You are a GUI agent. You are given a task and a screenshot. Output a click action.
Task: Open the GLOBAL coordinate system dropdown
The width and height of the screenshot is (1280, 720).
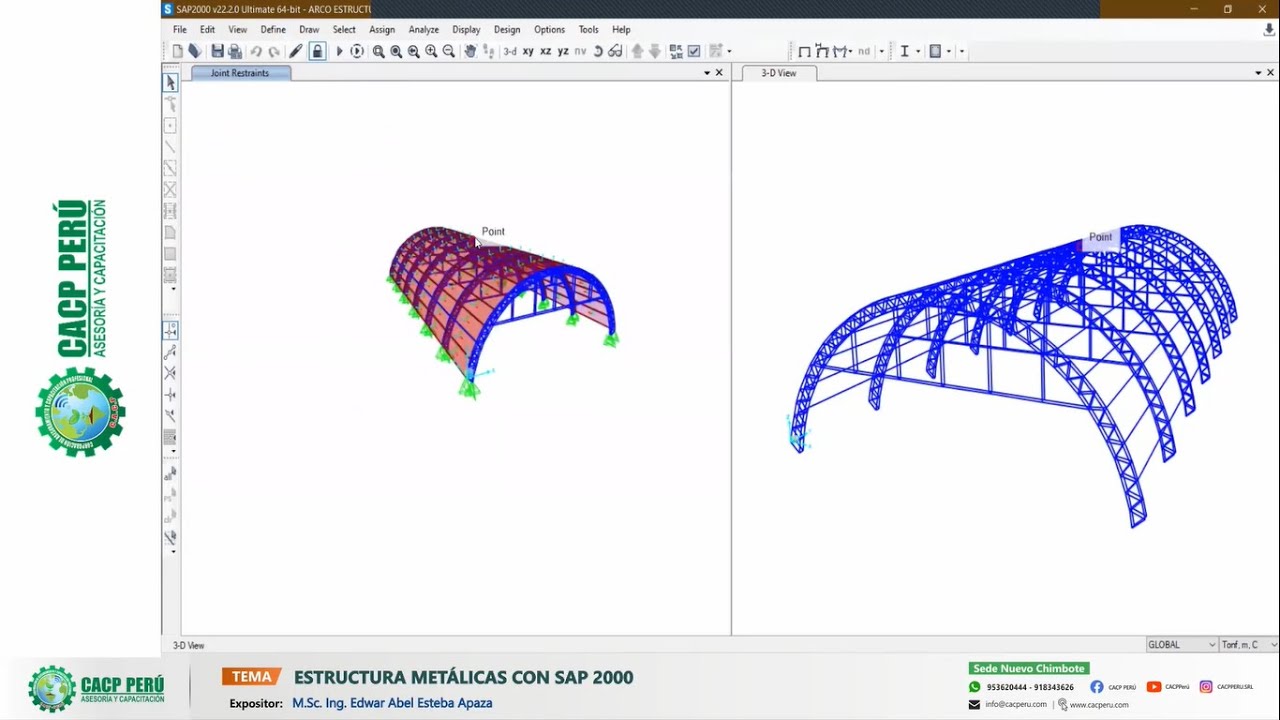tap(1181, 645)
